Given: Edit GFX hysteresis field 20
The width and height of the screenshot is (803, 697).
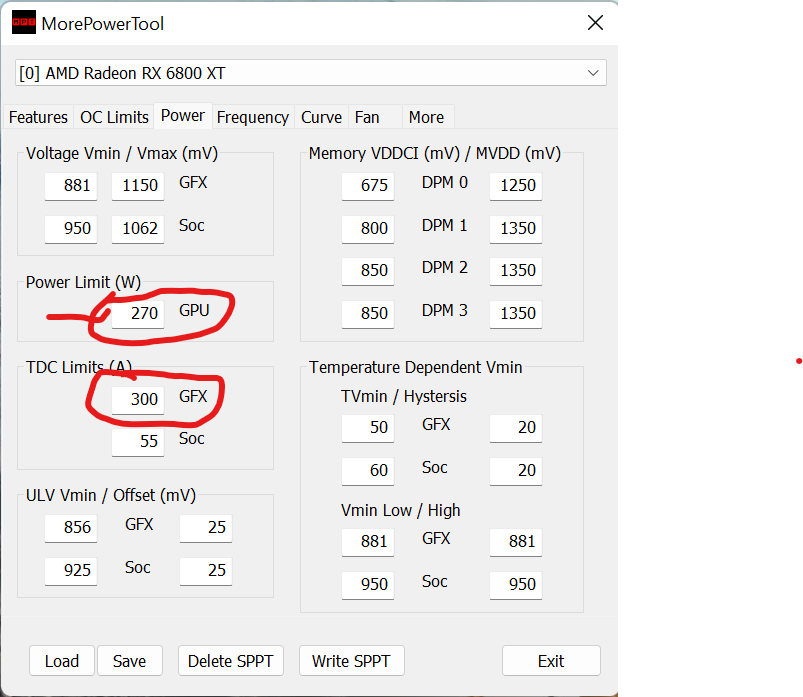Looking at the screenshot, I should 516,428.
